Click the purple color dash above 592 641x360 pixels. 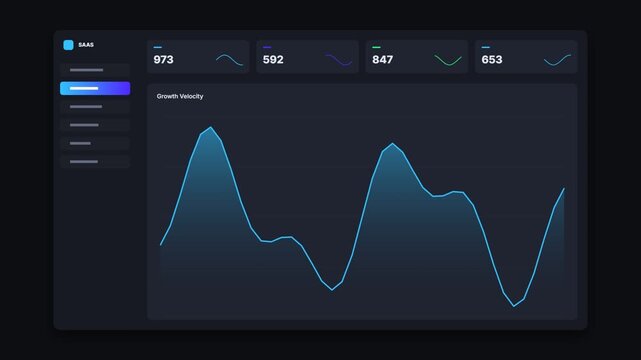(267, 47)
